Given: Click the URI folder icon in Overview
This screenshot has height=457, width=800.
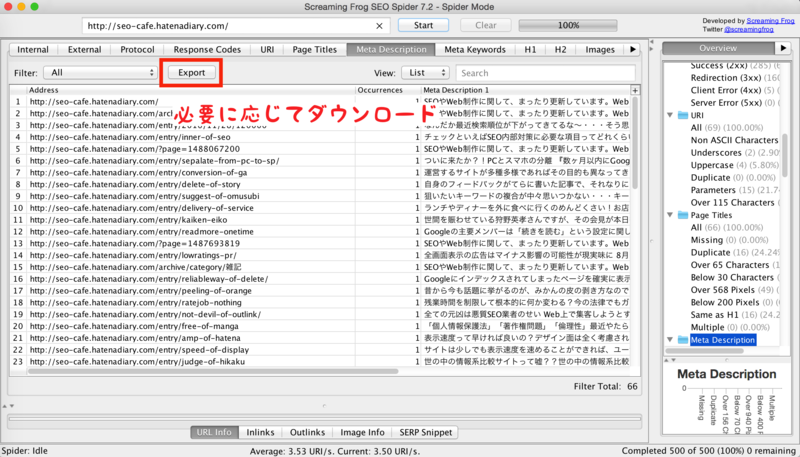Looking at the screenshot, I should (x=683, y=115).
